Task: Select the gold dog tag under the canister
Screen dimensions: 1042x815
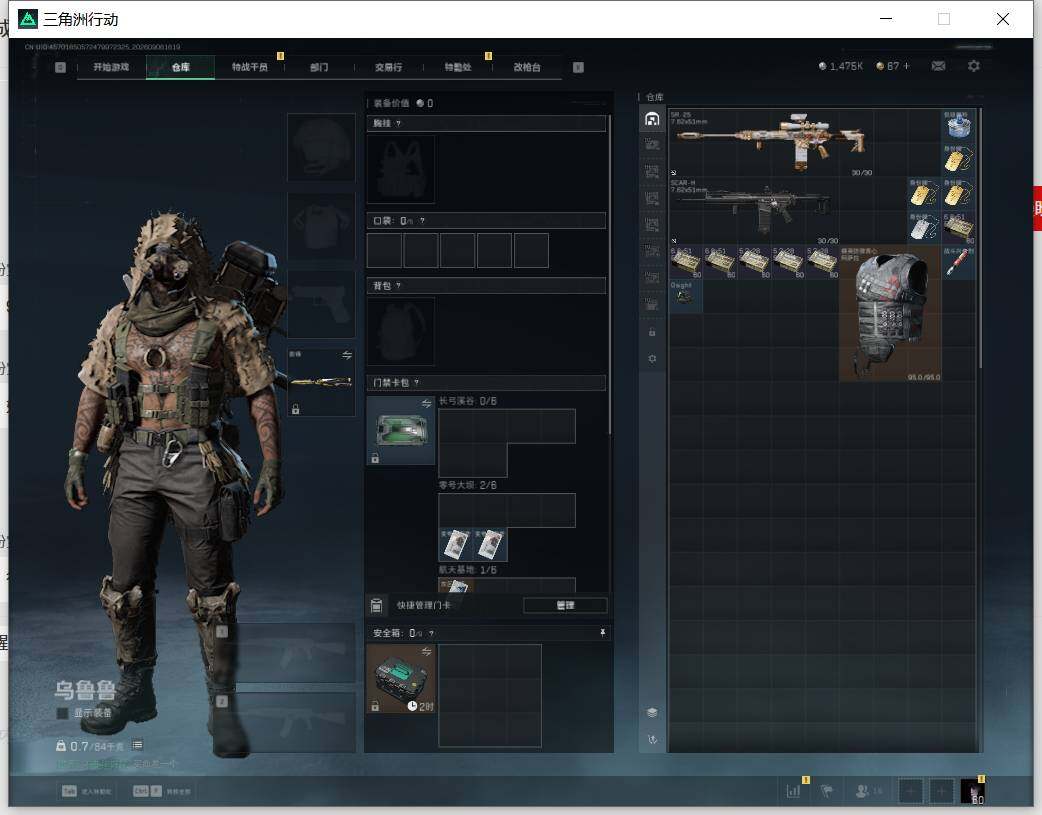Action: coord(958,160)
